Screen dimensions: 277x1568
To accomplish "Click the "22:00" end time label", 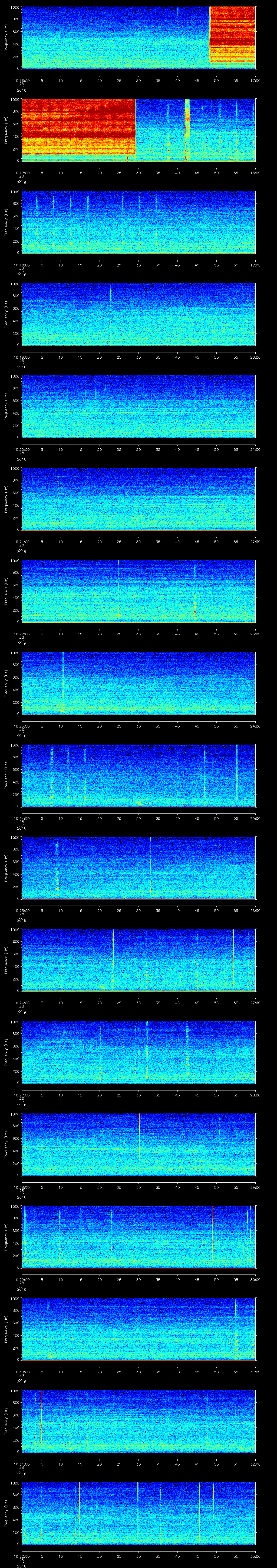I will (x=255, y=542).
